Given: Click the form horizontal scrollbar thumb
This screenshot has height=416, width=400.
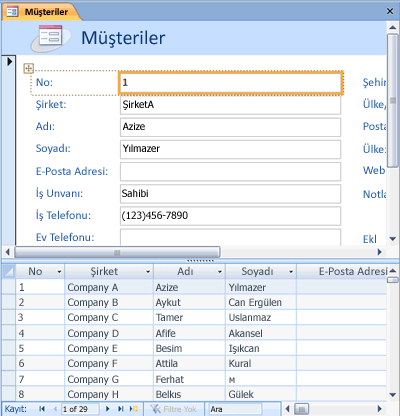Looking at the screenshot, I should pos(117,252).
